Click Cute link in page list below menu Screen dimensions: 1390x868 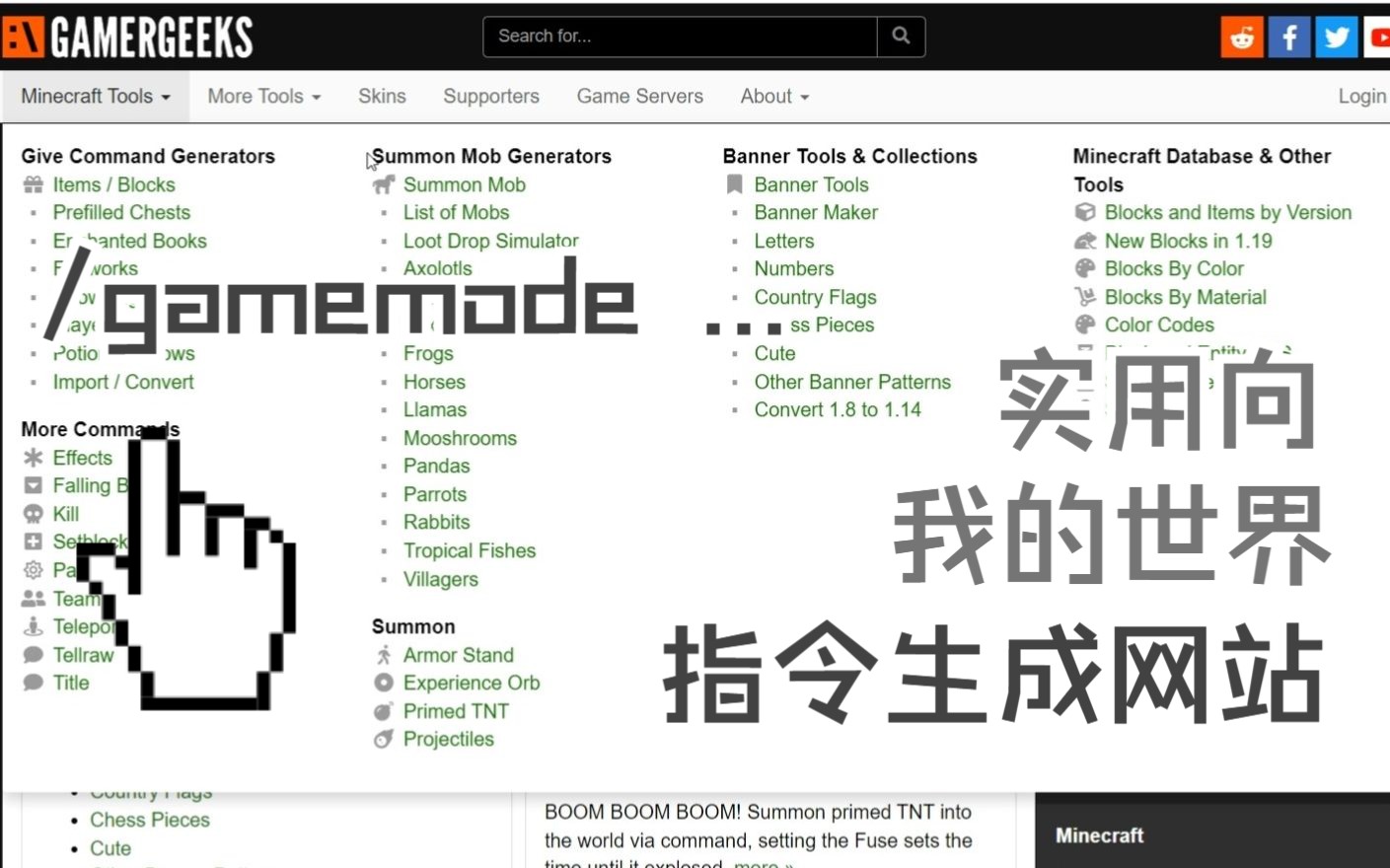[x=110, y=848]
